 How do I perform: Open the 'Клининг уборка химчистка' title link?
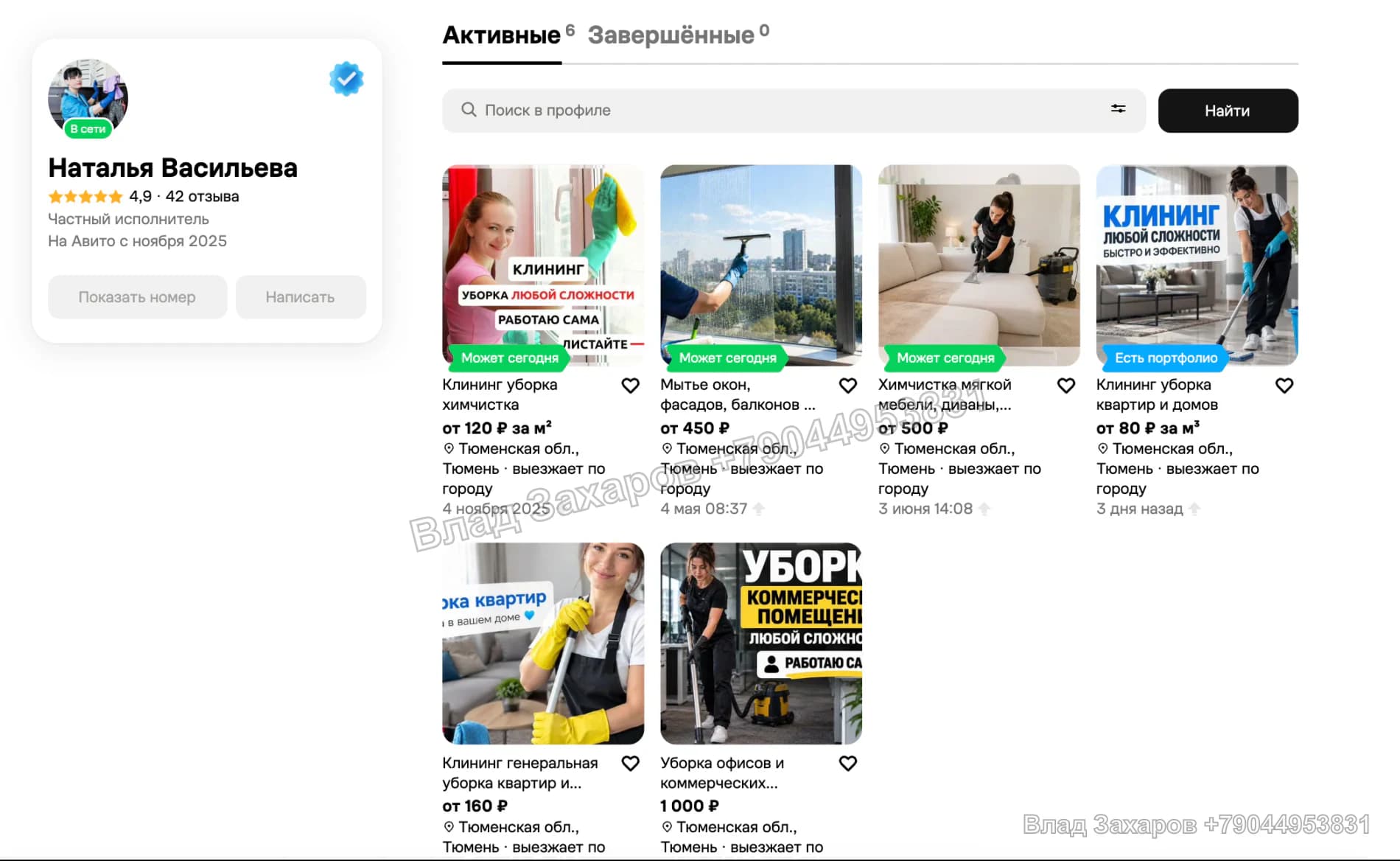[500, 394]
